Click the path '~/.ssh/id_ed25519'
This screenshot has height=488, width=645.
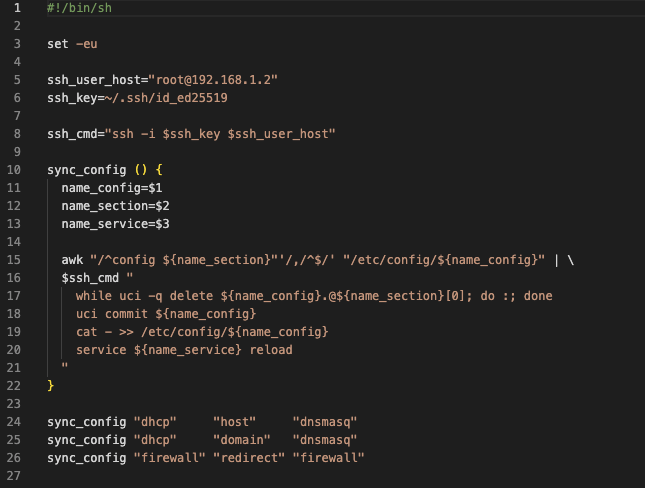166,98
